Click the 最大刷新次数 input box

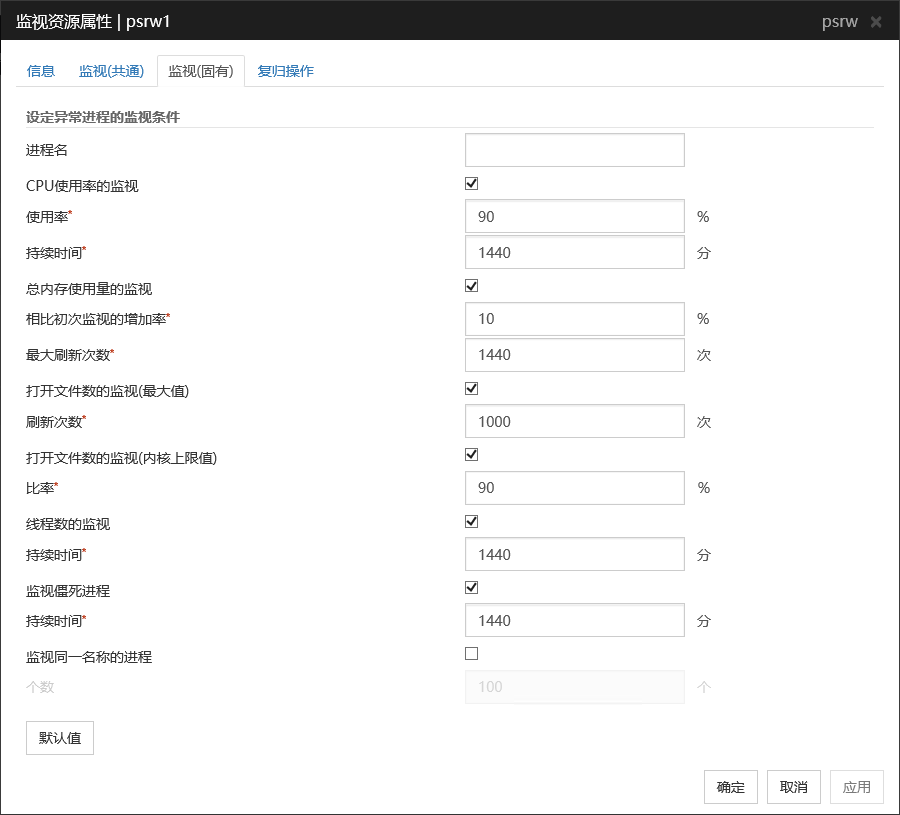coord(574,355)
